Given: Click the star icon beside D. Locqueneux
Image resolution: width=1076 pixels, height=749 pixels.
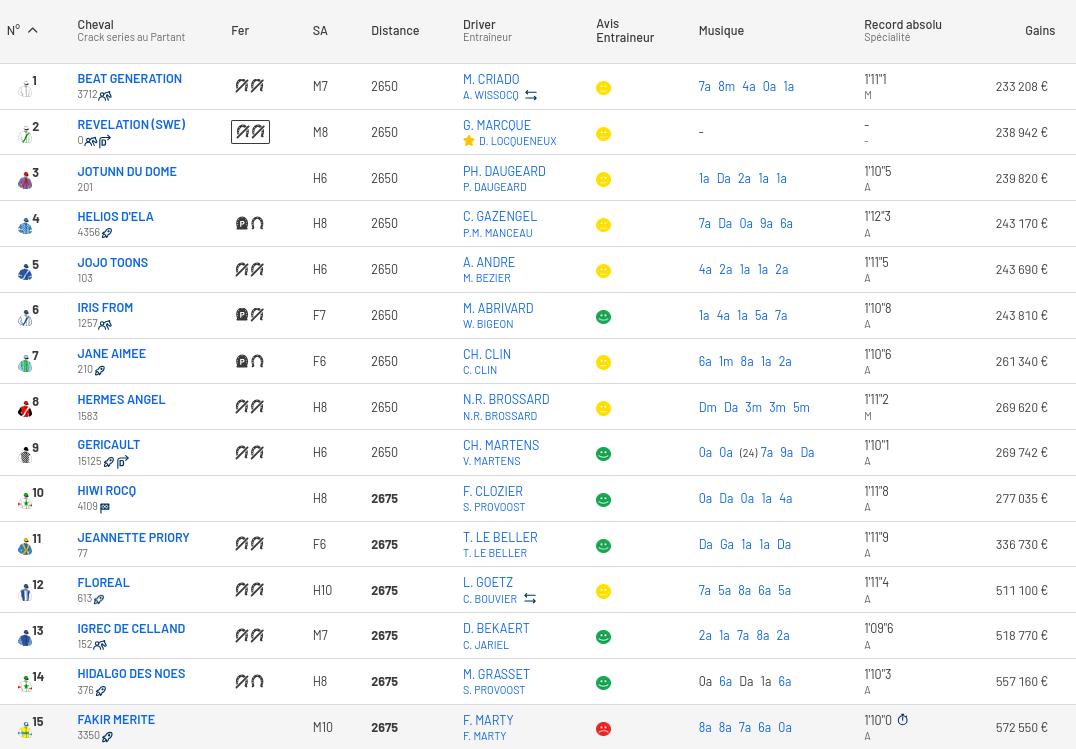Looking at the screenshot, I should point(469,141).
